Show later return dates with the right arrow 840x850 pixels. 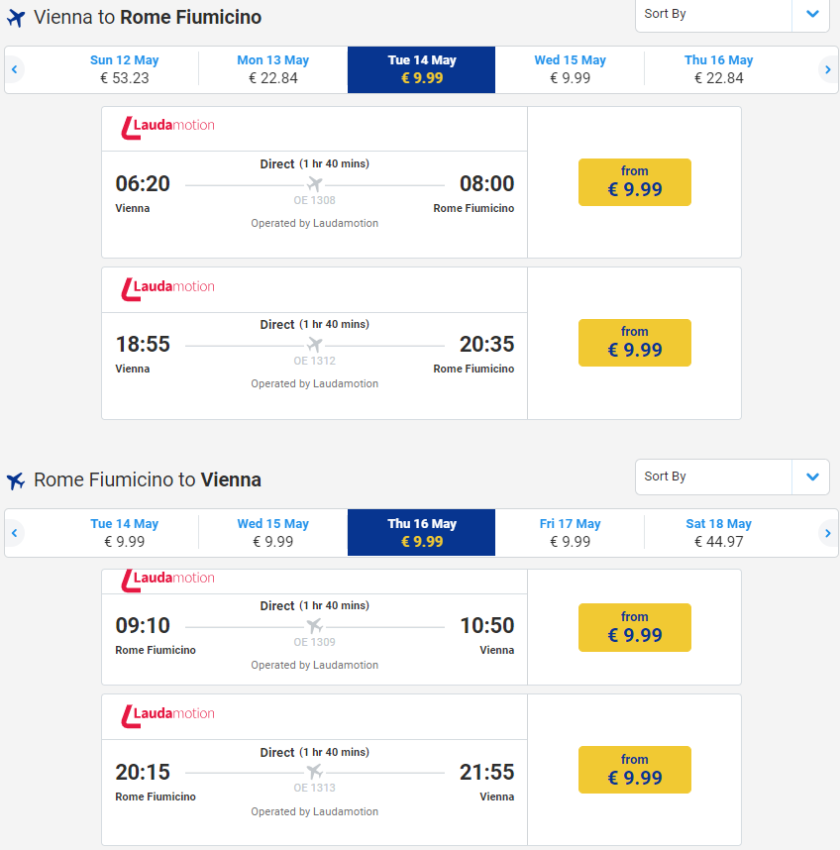[x=827, y=533]
